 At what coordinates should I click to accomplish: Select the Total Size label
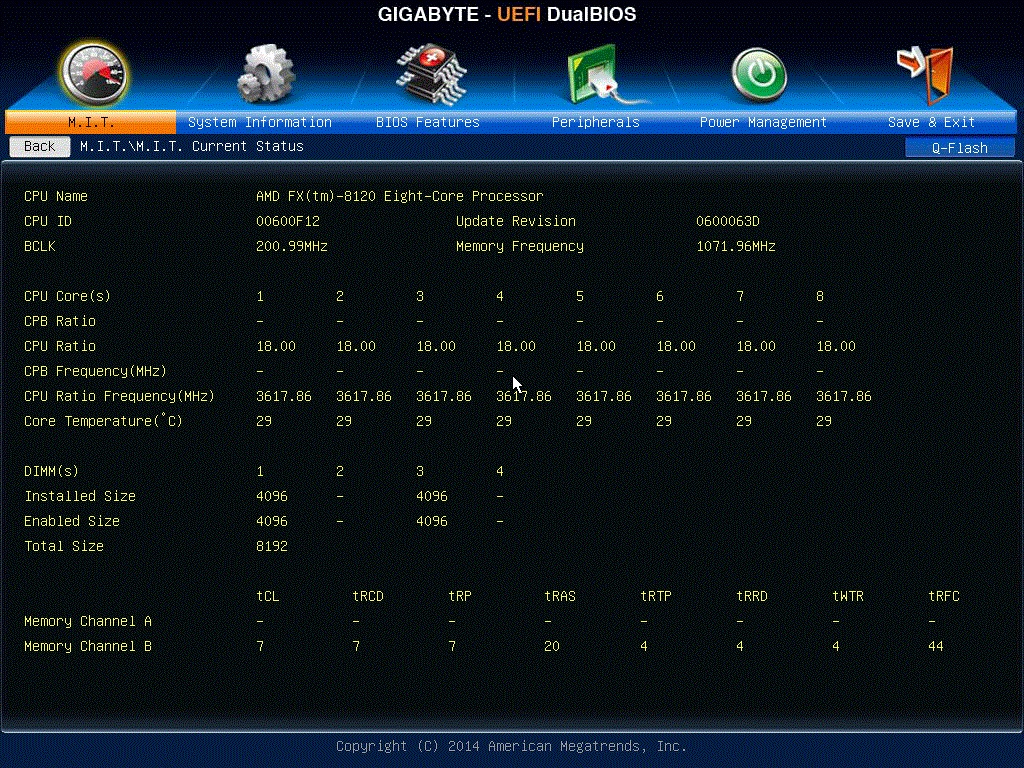pyautogui.click(x=63, y=546)
